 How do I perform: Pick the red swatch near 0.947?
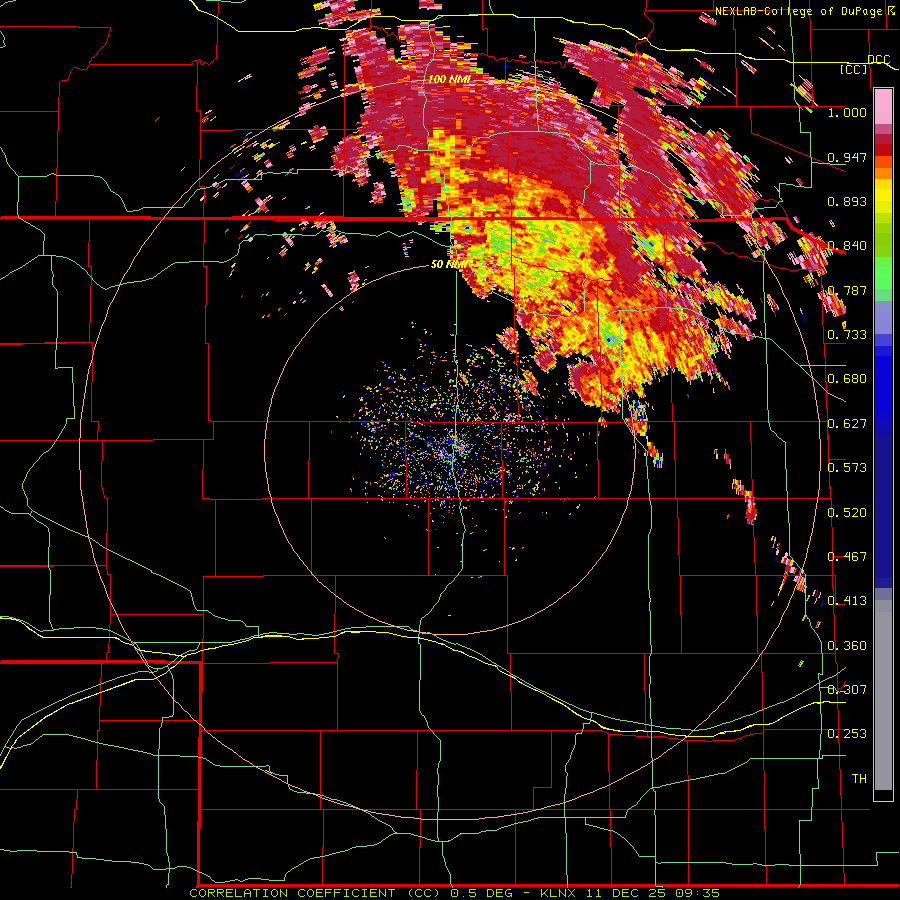pos(883,150)
